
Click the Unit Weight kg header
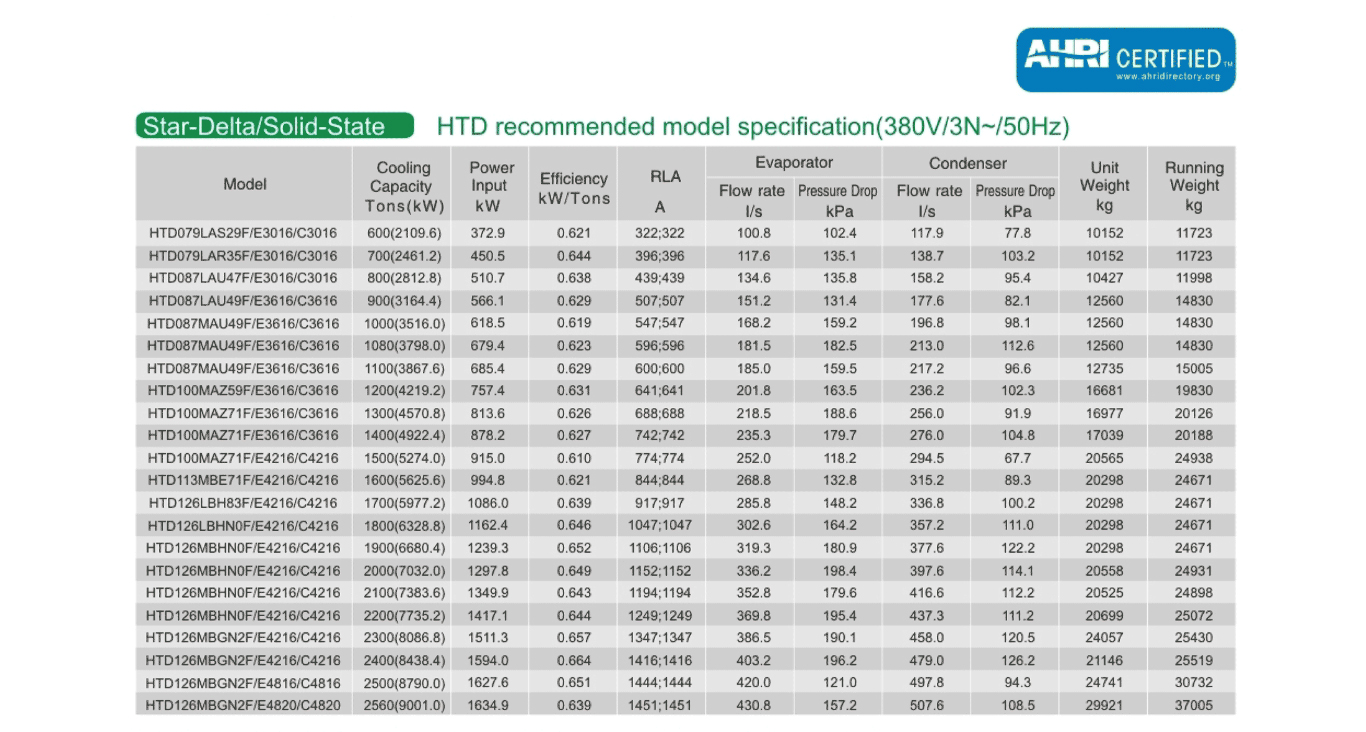(x=1104, y=186)
